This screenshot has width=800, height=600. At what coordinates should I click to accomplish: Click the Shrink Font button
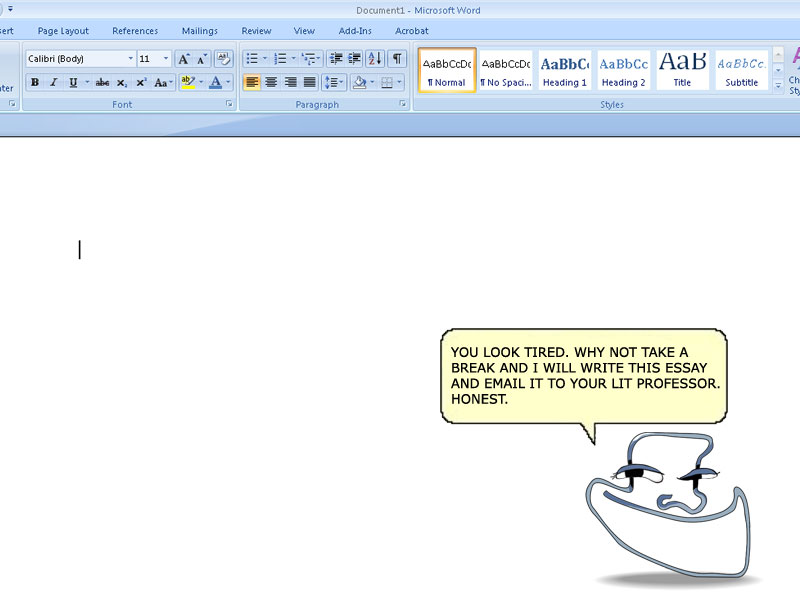click(202, 59)
